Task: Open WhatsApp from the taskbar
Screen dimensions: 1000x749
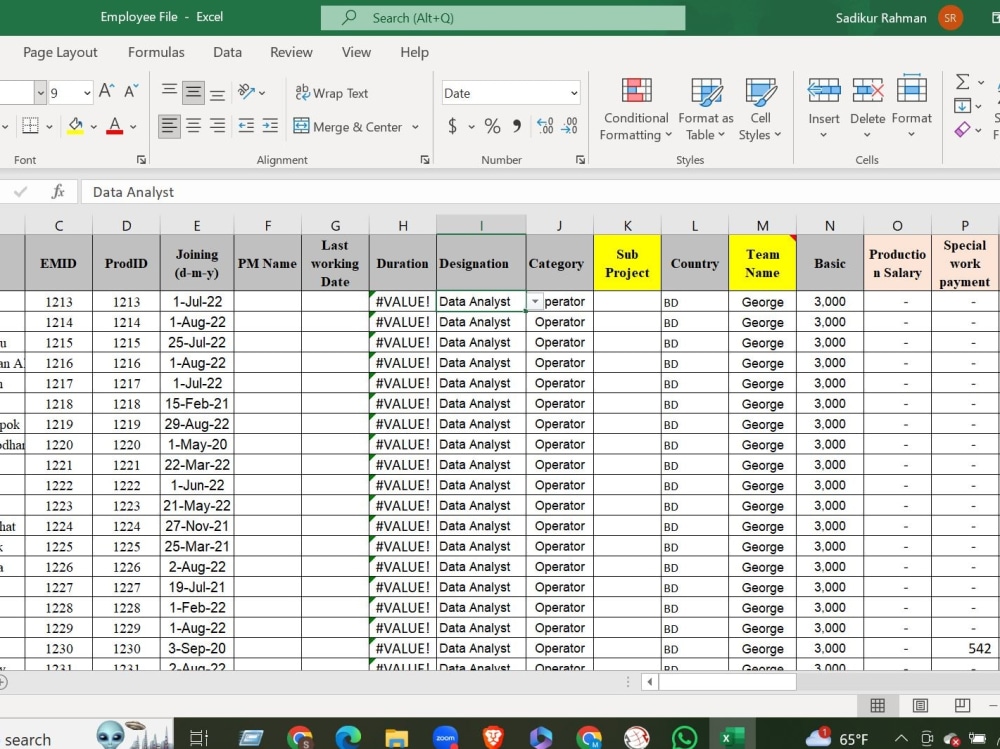Action: click(x=684, y=738)
